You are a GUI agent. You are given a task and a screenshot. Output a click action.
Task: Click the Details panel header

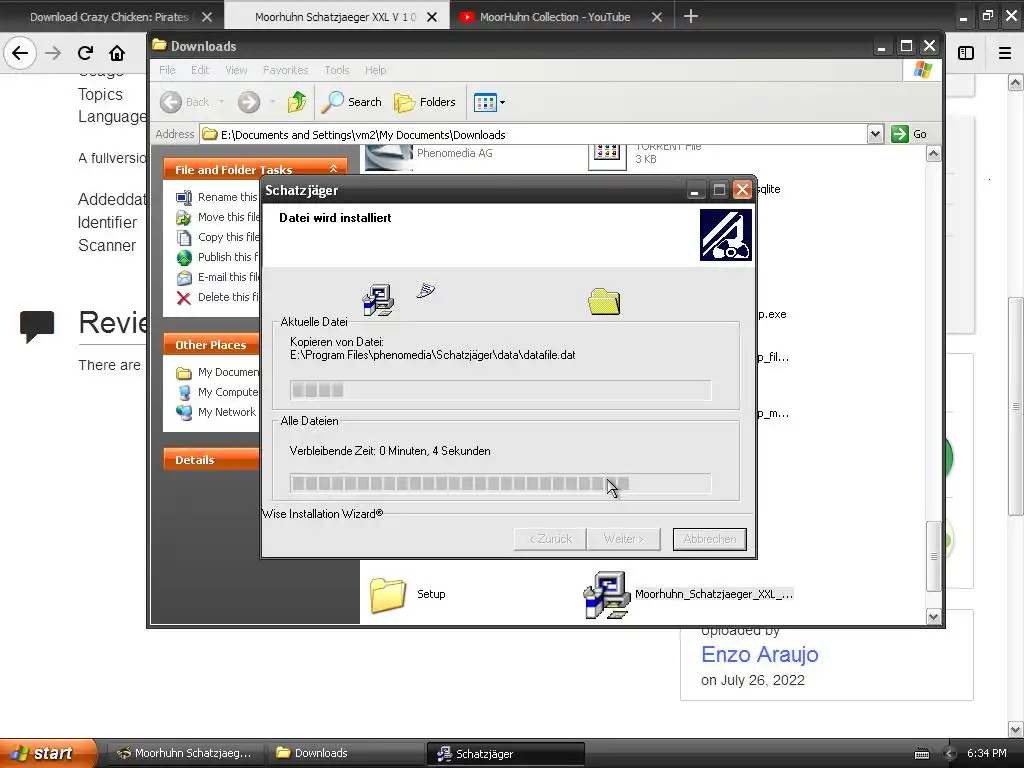click(212, 460)
